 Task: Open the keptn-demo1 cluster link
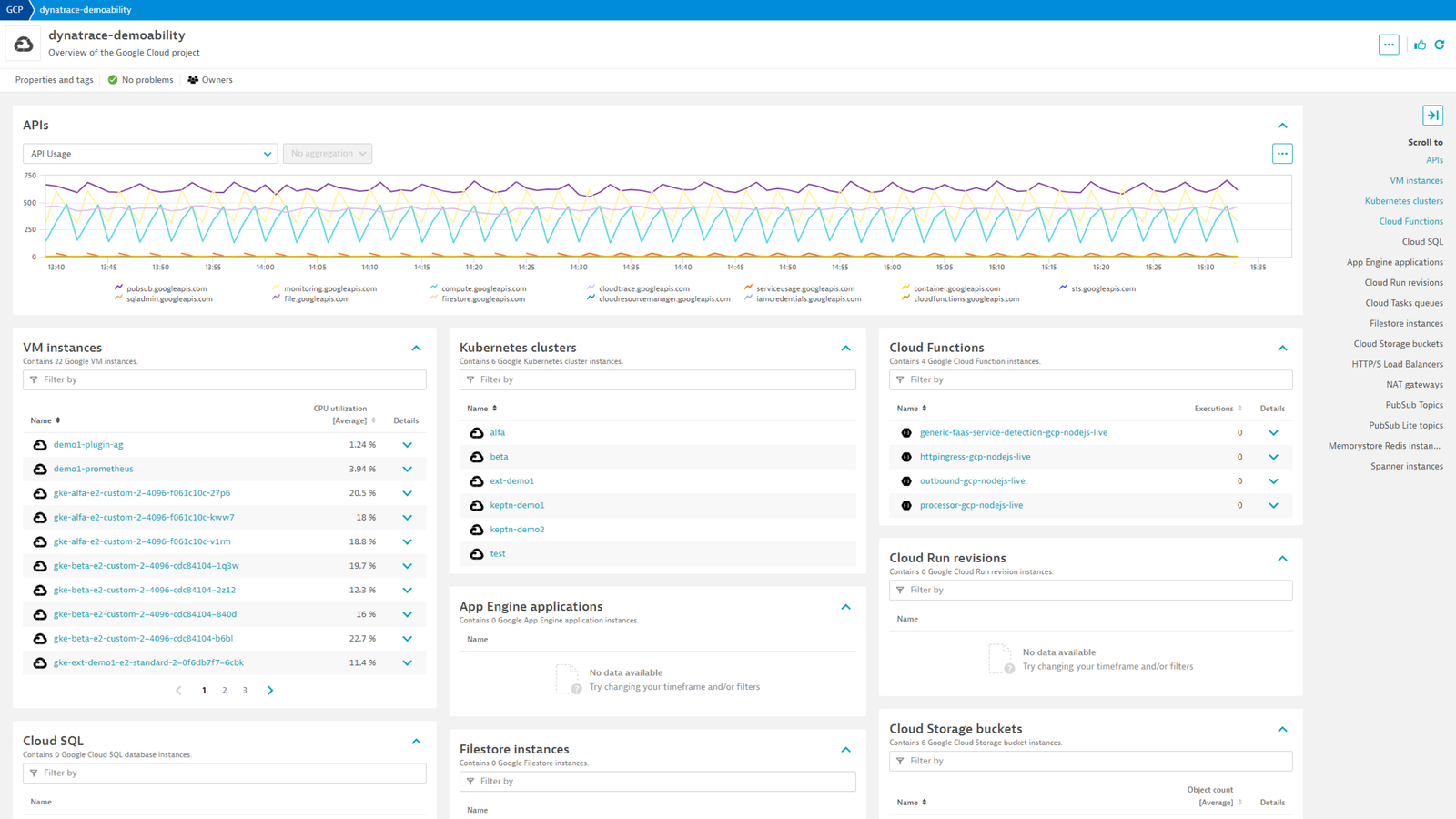tap(517, 505)
